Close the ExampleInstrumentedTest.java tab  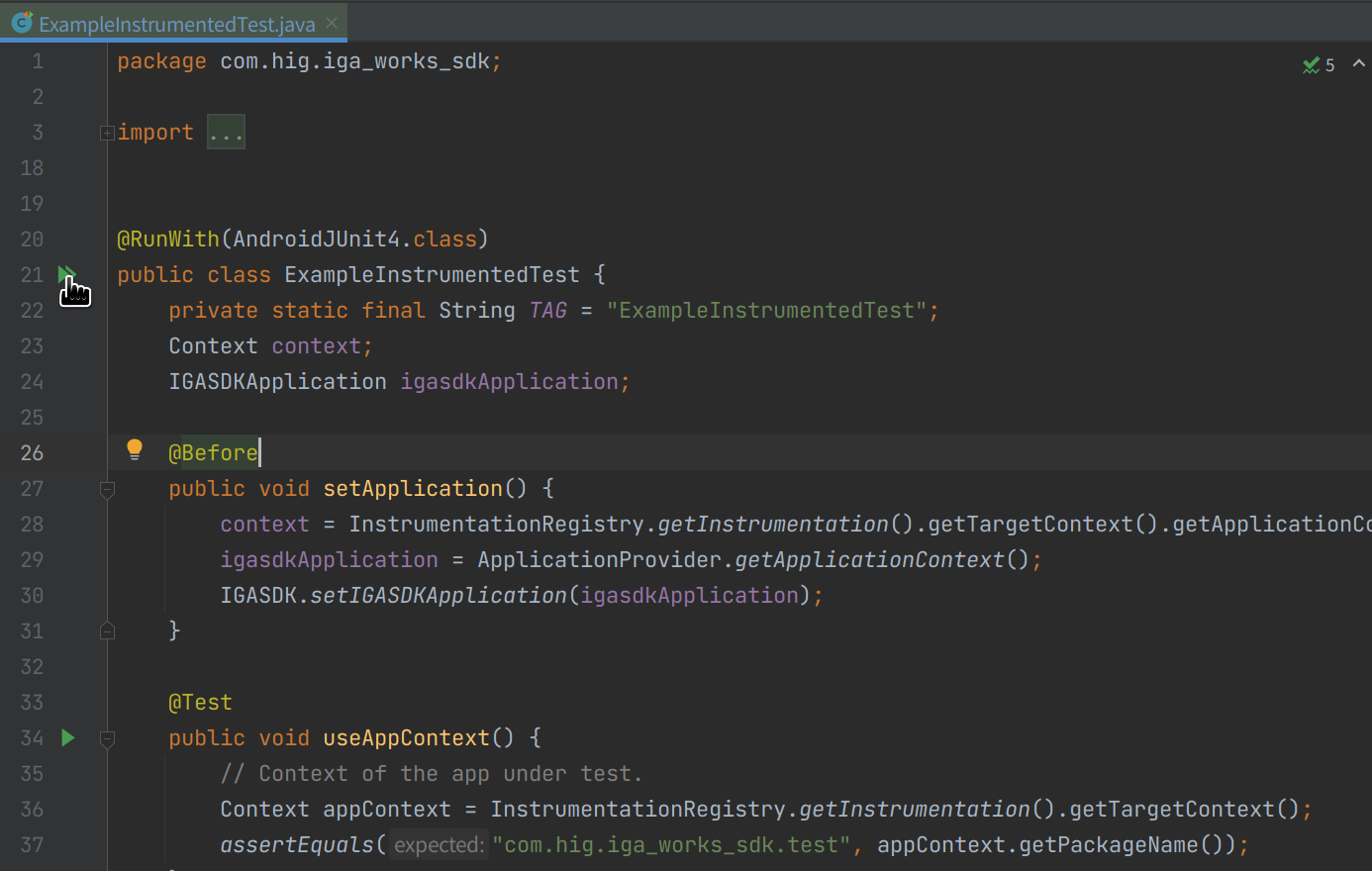332,23
